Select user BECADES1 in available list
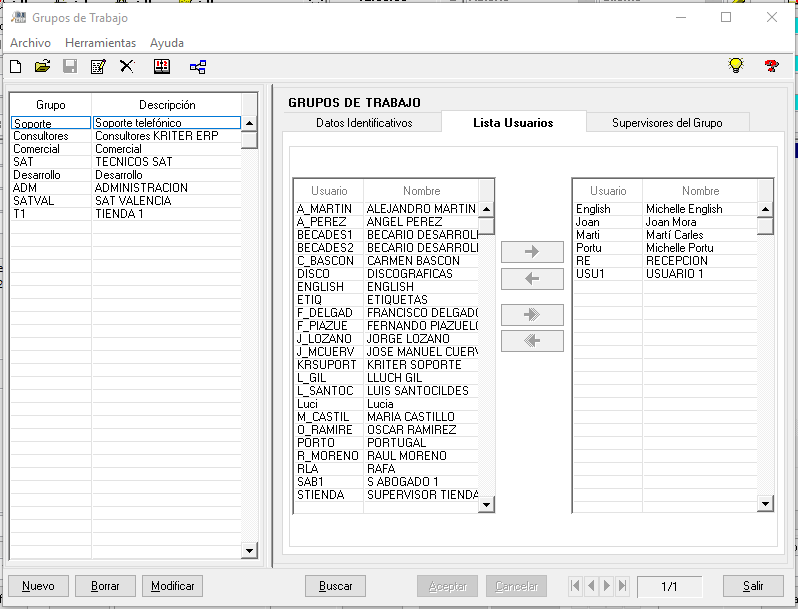 [386, 235]
